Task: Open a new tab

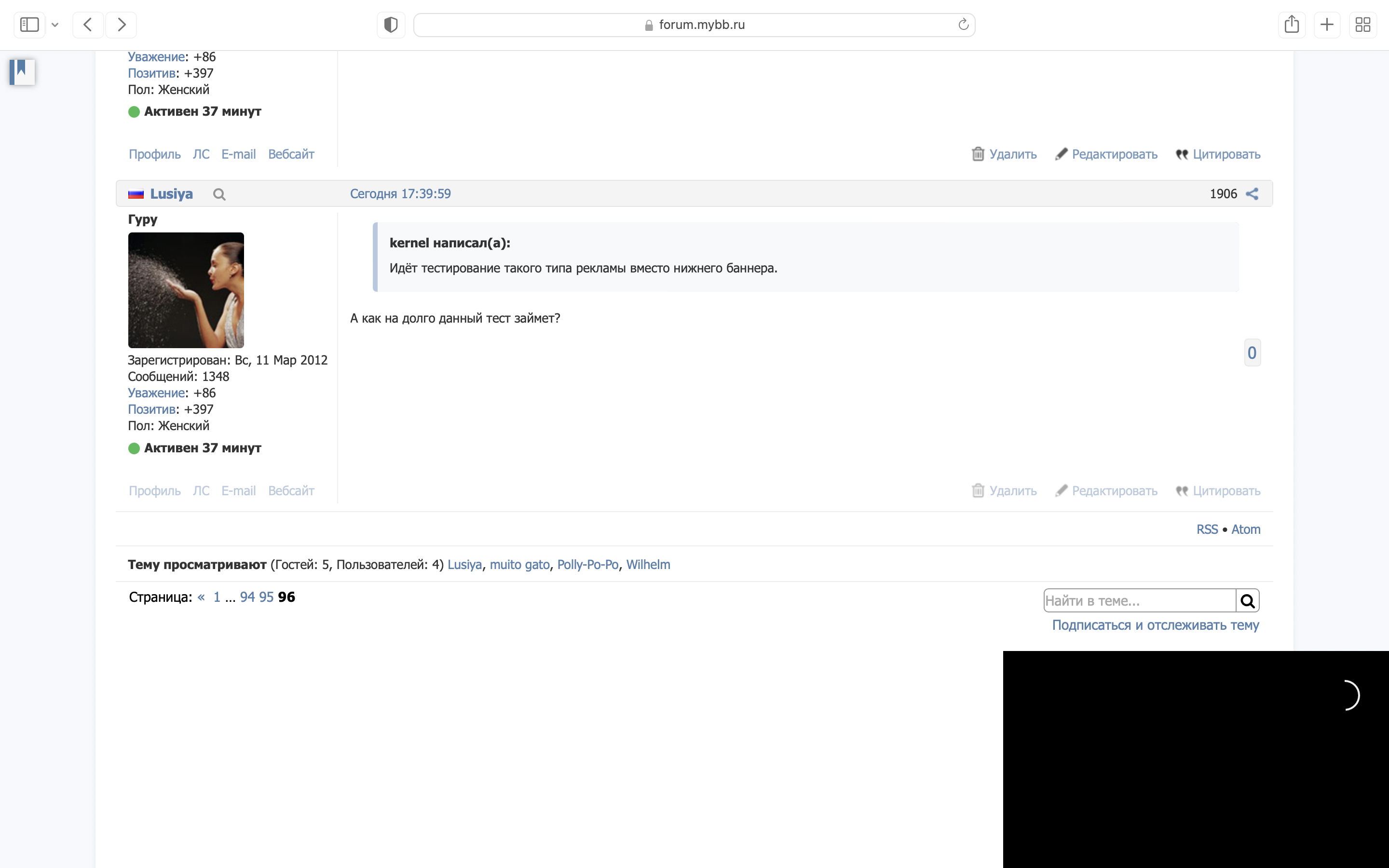Action: click(x=1327, y=25)
